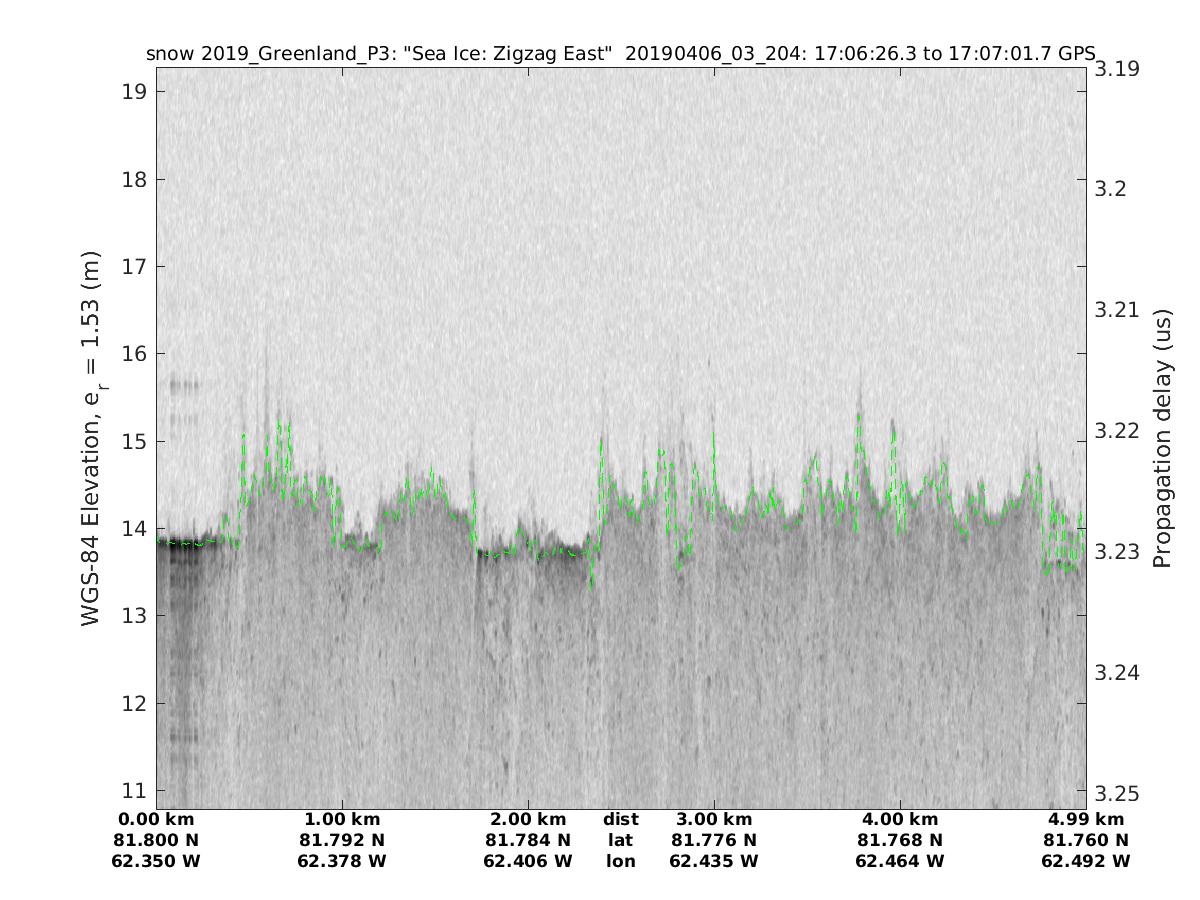Click the "0.00 km" distance label
The image size is (1200, 900).
(156, 820)
